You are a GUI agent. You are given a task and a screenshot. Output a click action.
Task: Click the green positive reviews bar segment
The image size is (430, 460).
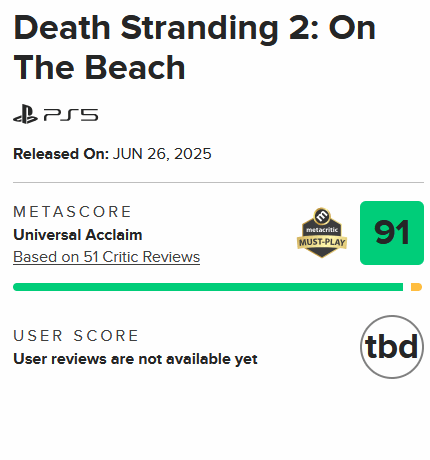click(x=208, y=287)
